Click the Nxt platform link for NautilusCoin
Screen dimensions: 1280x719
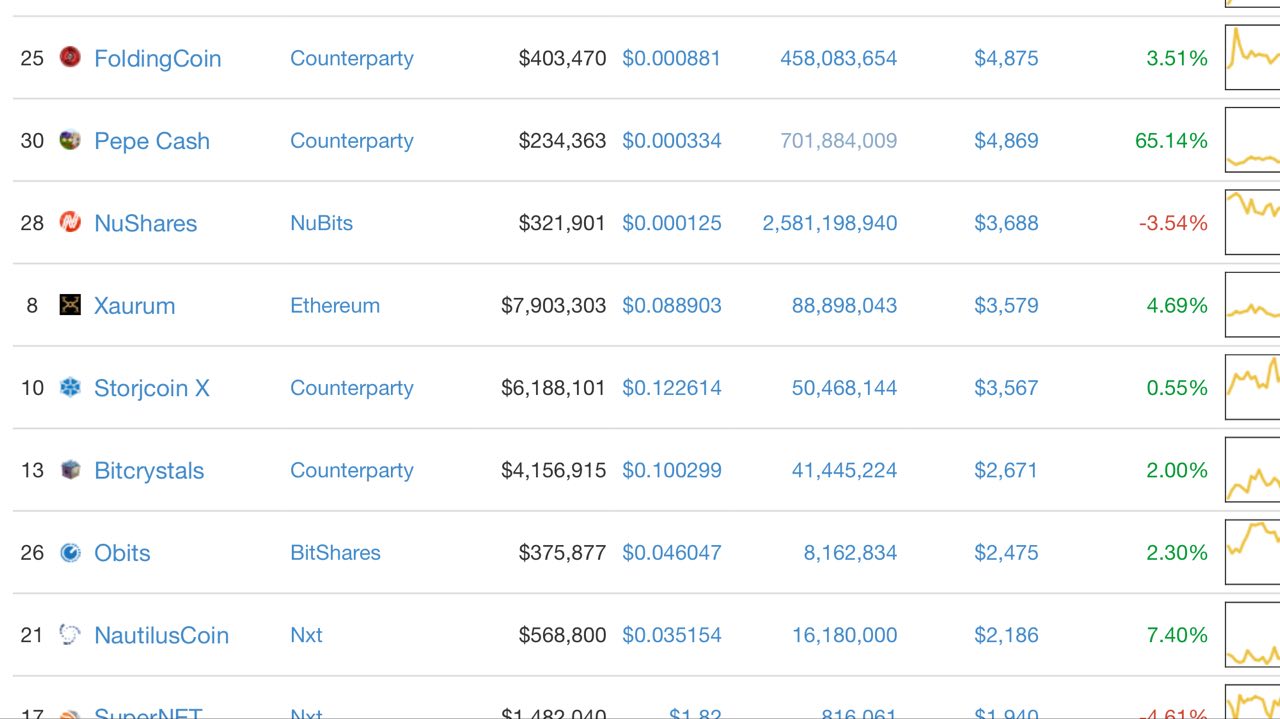[306, 635]
